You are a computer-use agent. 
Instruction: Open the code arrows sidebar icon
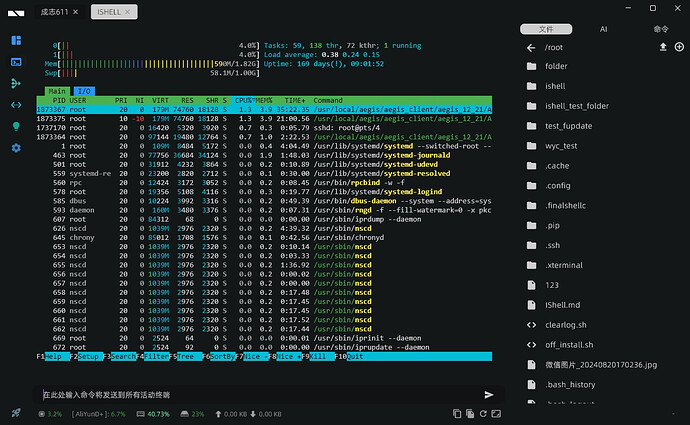pos(16,105)
